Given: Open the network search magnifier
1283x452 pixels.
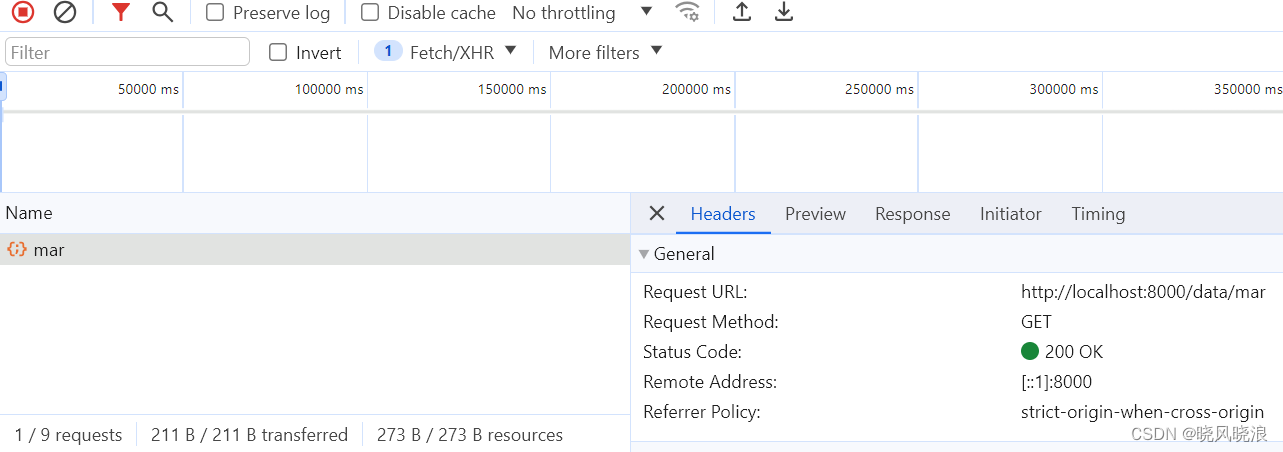Looking at the screenshot, I should (x=162, y=12).
